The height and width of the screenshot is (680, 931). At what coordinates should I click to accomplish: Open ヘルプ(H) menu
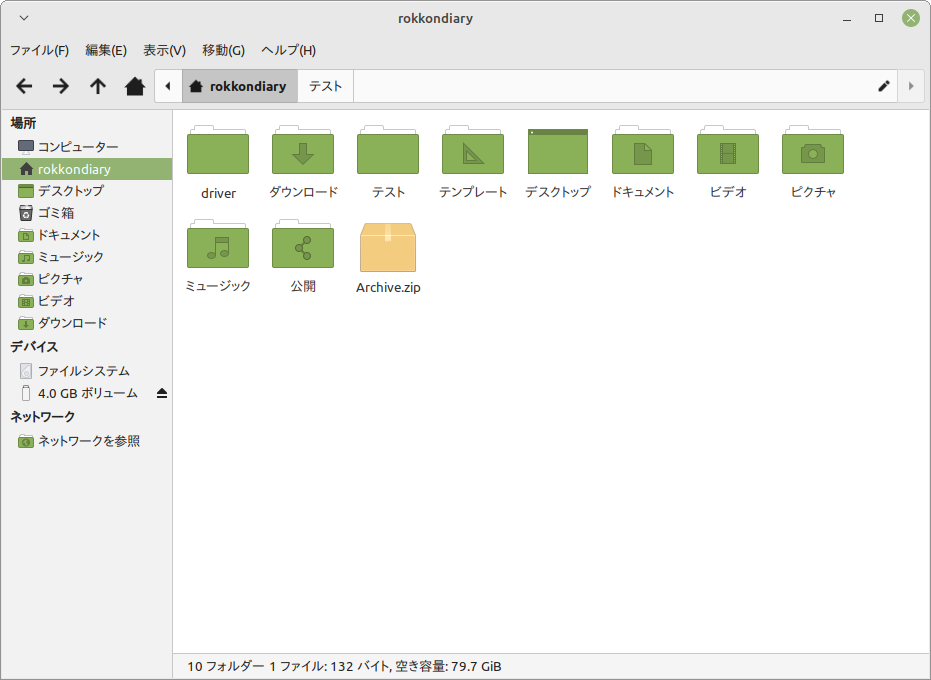click(x=289, y=50)
